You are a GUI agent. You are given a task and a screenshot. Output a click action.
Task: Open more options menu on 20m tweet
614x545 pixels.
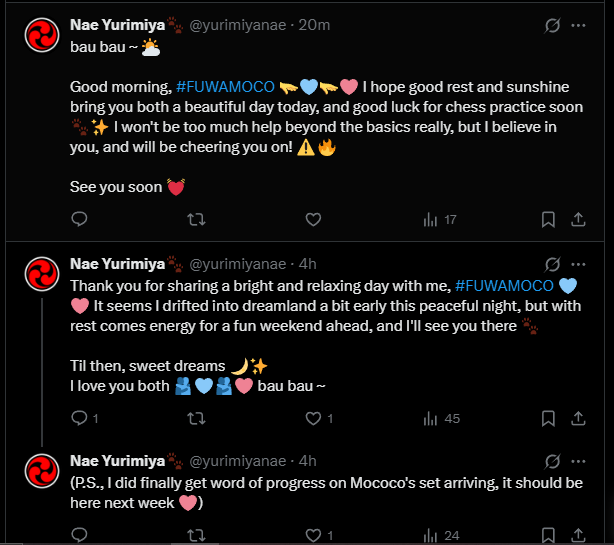[578, 25]
